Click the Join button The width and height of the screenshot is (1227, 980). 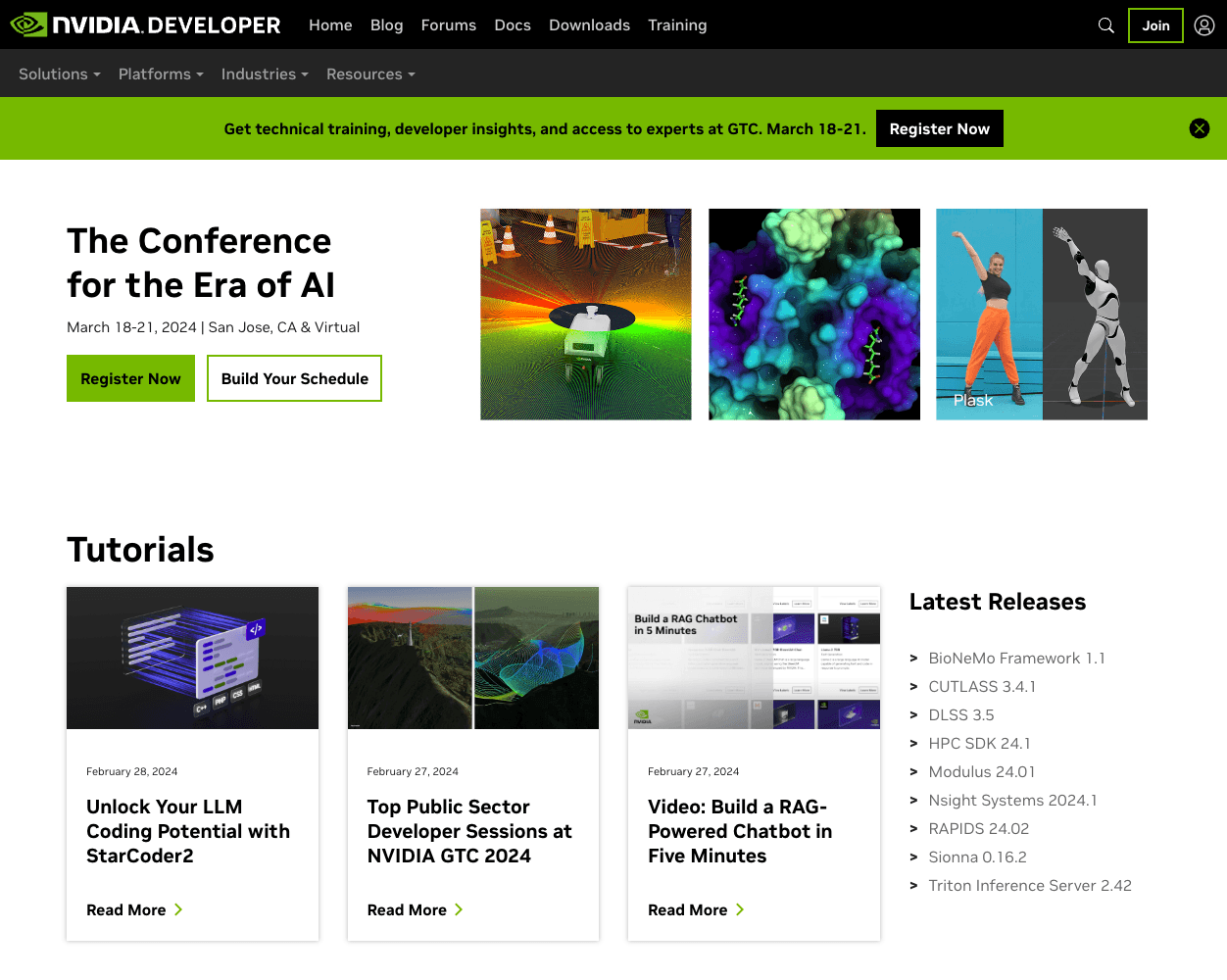(1155, 25)
